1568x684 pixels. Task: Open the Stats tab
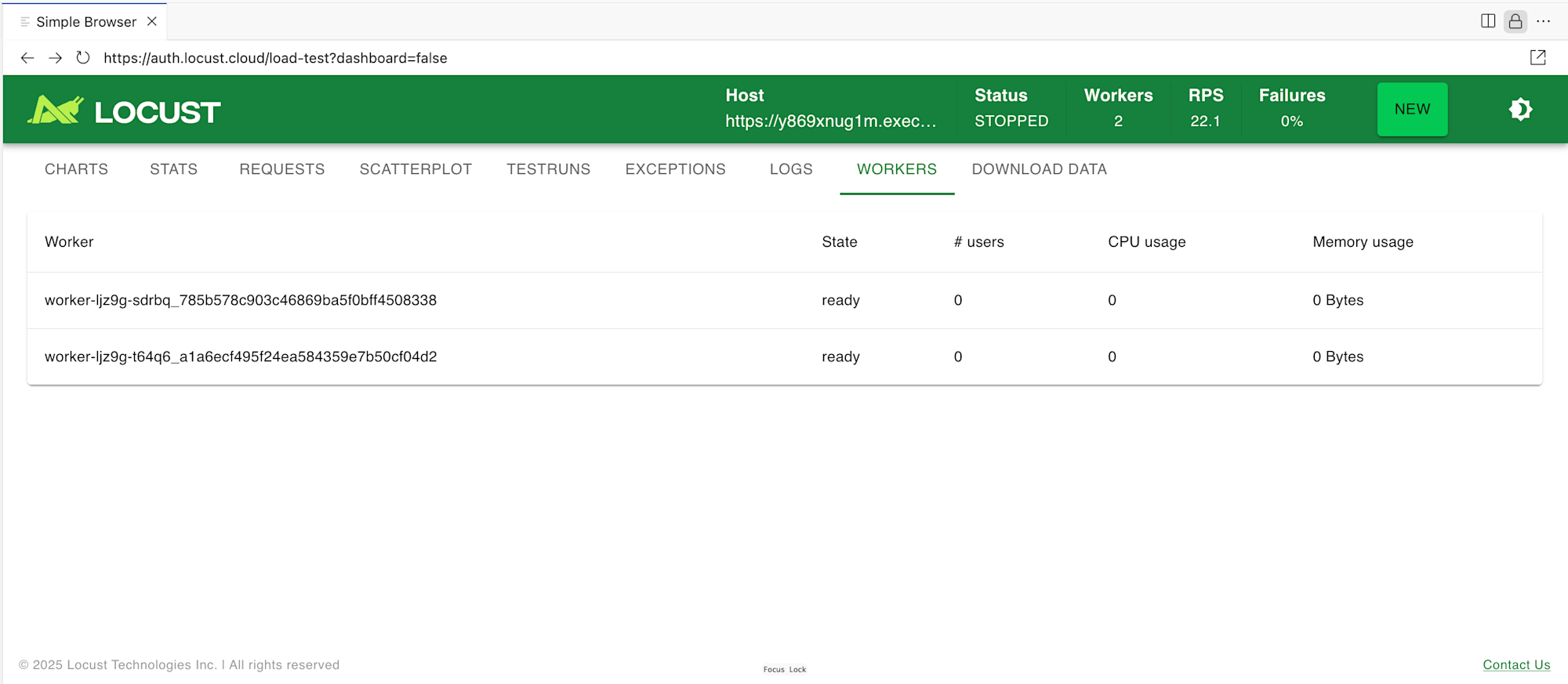tap(173, 169)
